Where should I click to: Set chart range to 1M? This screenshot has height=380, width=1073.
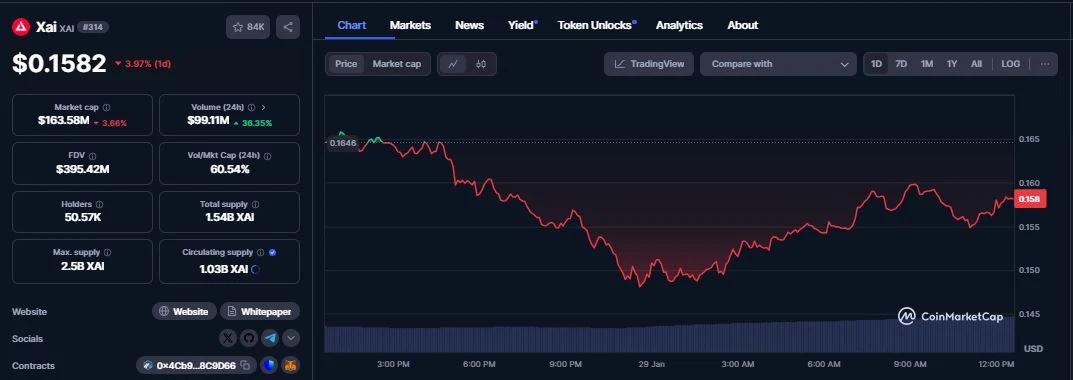tap(927, 64)
